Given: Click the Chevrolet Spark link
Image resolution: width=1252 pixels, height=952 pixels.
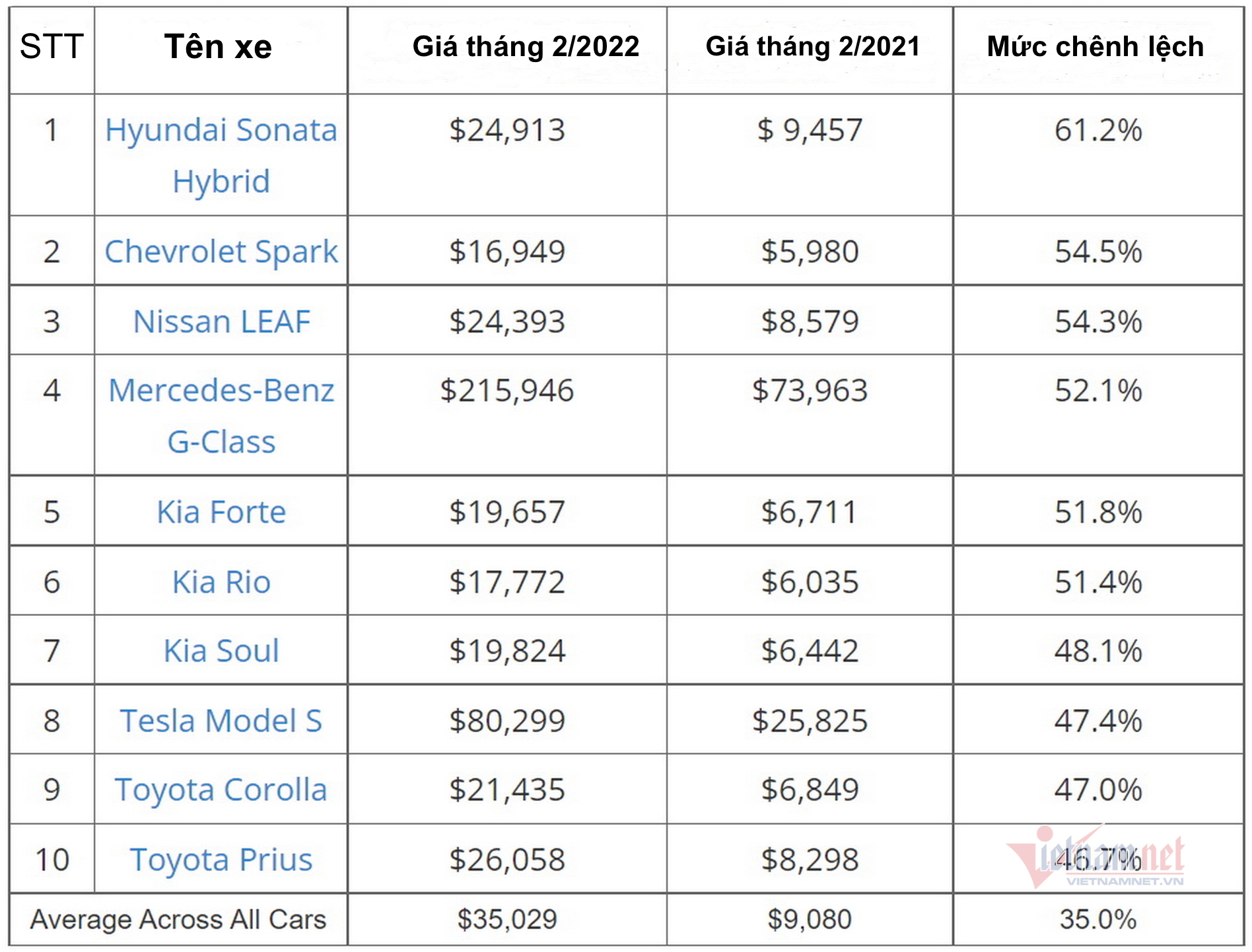Looking at the screenshot, I should coord(221,252).
